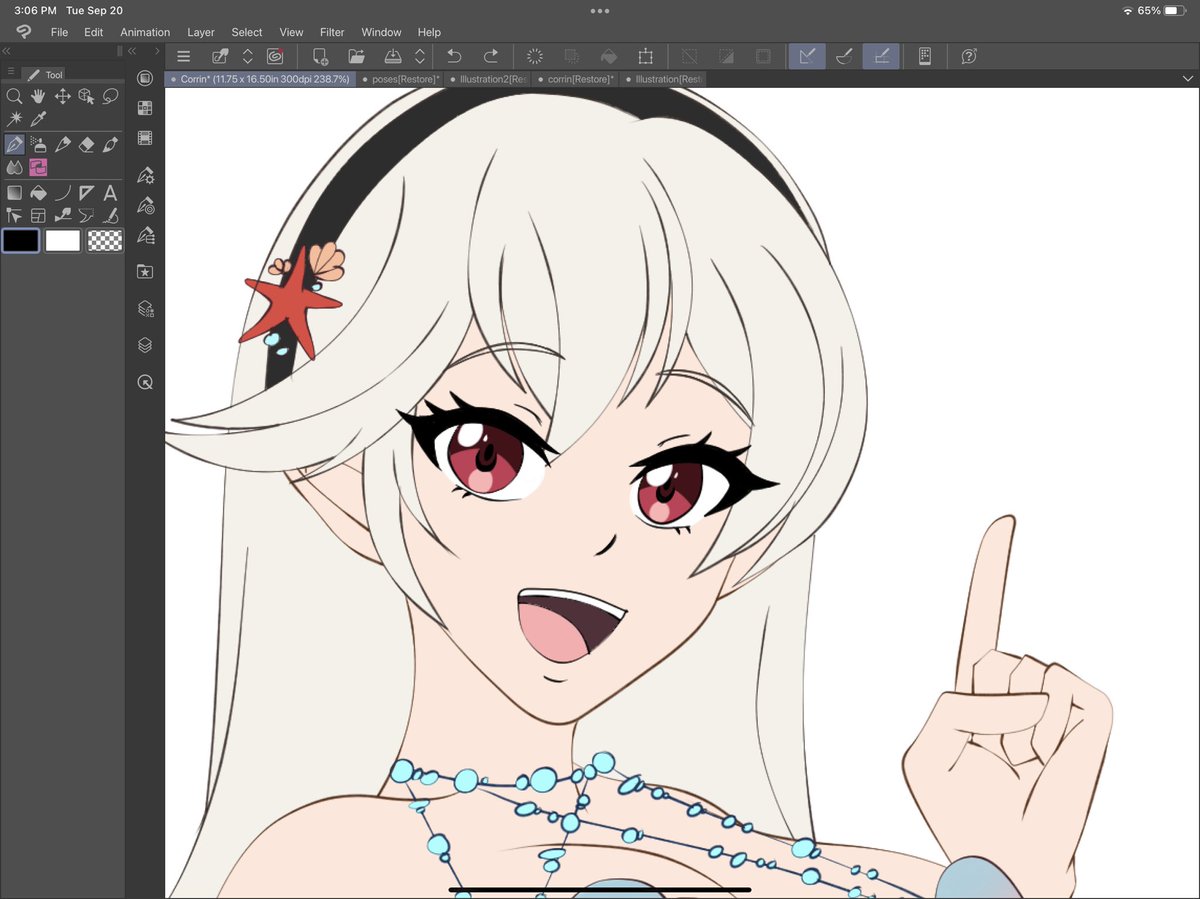Select the Figure curve tool

[62, 193]
